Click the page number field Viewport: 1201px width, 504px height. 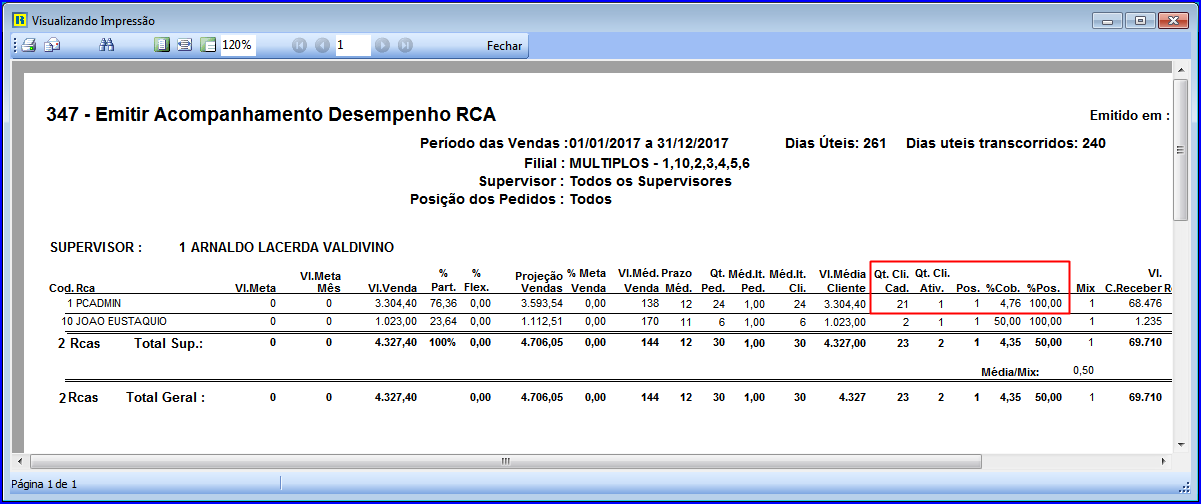coord(352,45)
